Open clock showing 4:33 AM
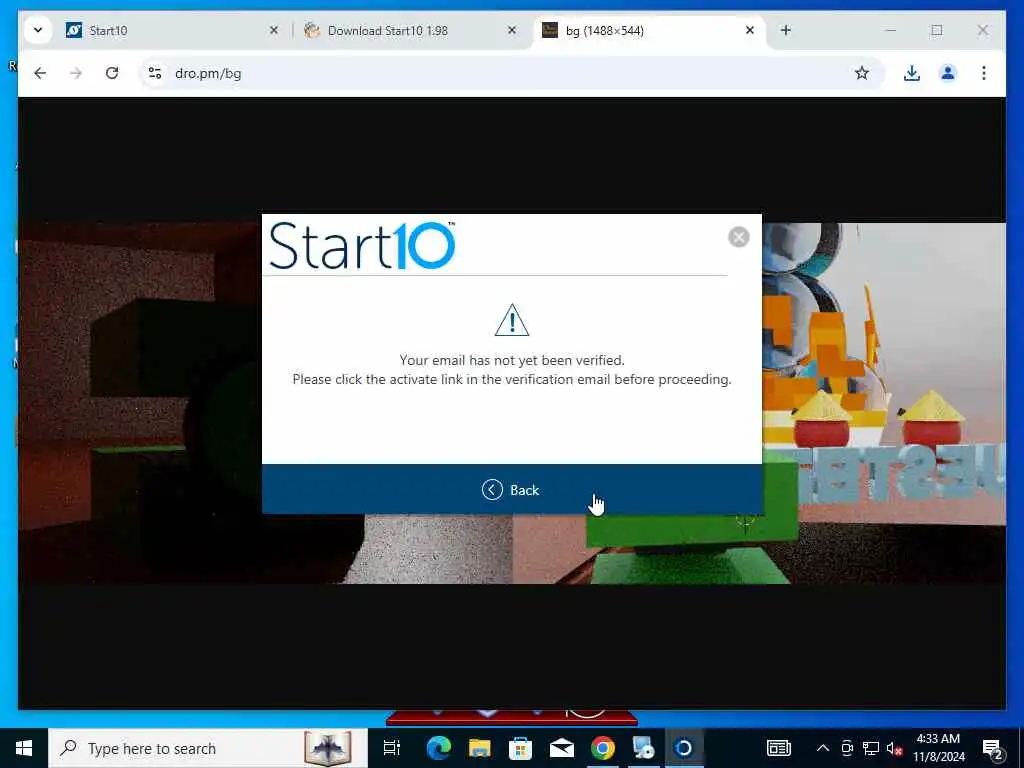 click(x=938, y=748)
